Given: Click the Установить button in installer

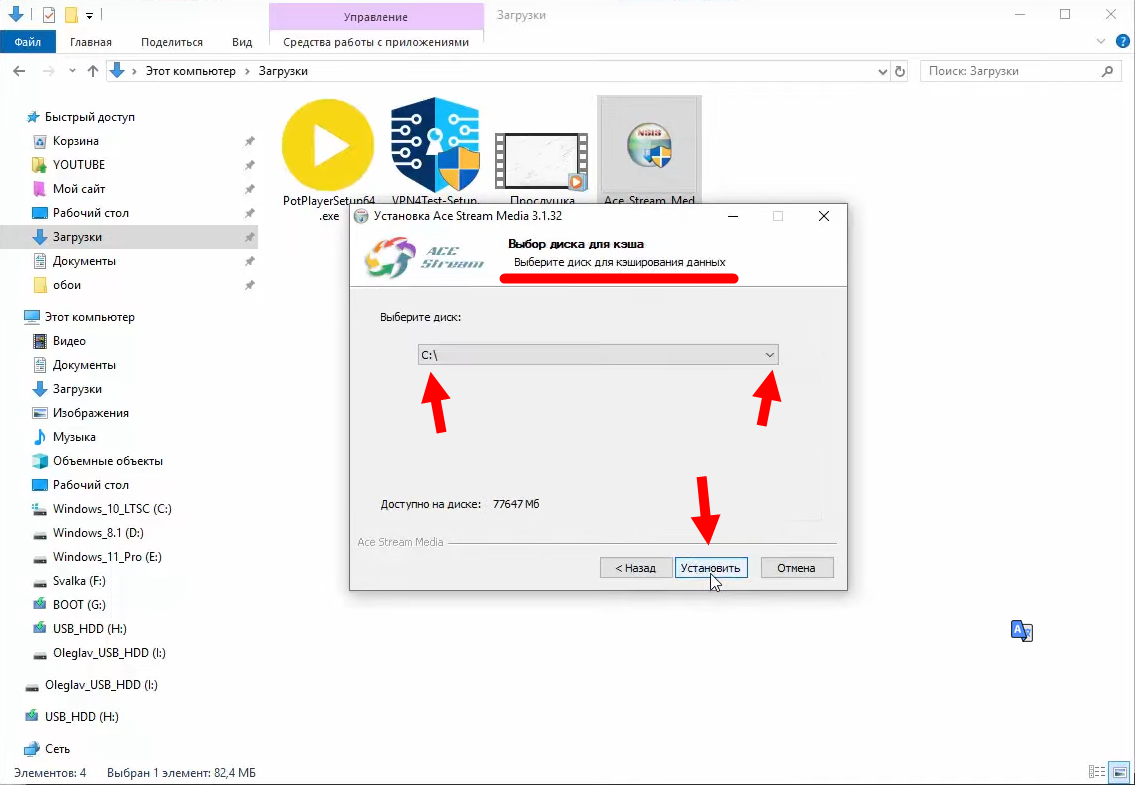Looking at the screenshot, I should point(711,568).
